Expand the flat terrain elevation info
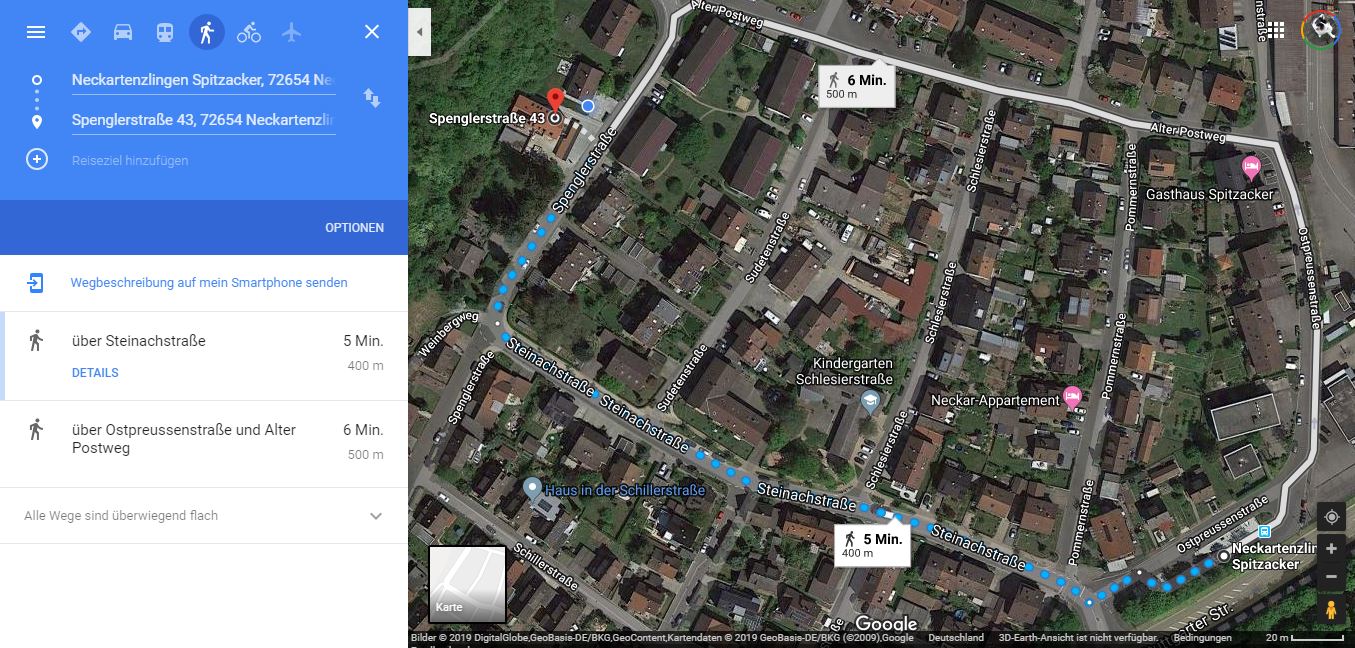1355x648 pixels. [376, 516]
